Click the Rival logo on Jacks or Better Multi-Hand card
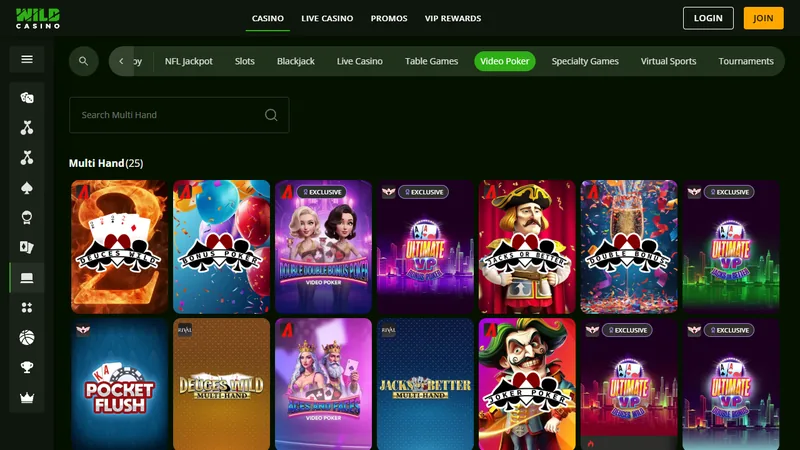The height and width of the screenshot is (450, 800). (x=388, y=330)
